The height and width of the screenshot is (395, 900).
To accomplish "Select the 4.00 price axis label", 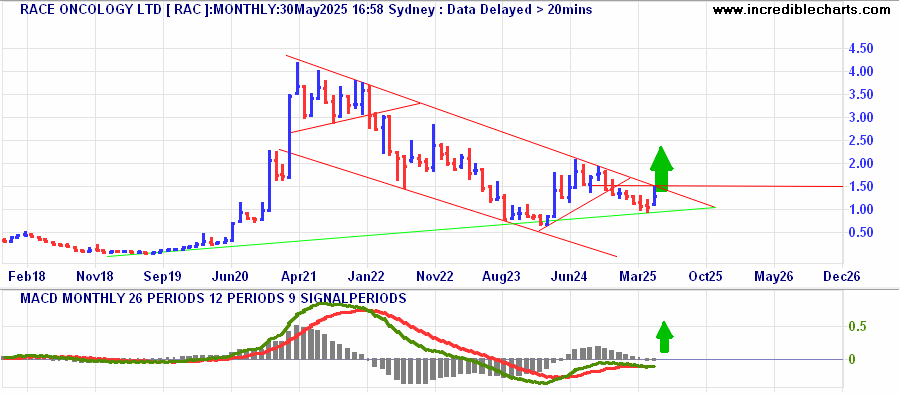I will (x=860, y=72).
